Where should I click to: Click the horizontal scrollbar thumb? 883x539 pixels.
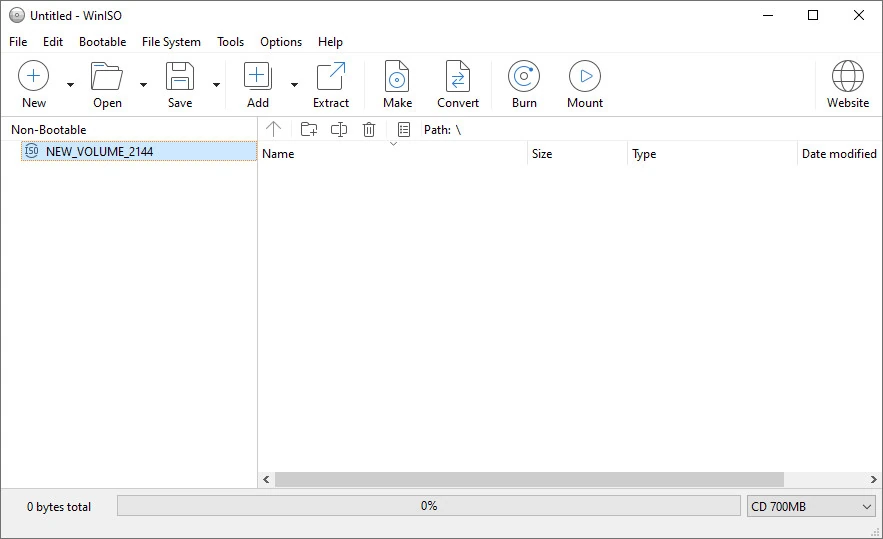point(529,479)
